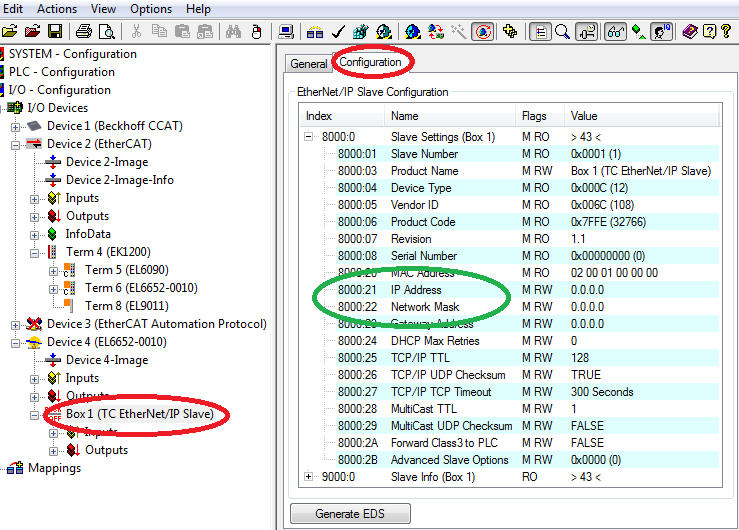
Task: Expand the InfoData node
Action: coord(34,235)
